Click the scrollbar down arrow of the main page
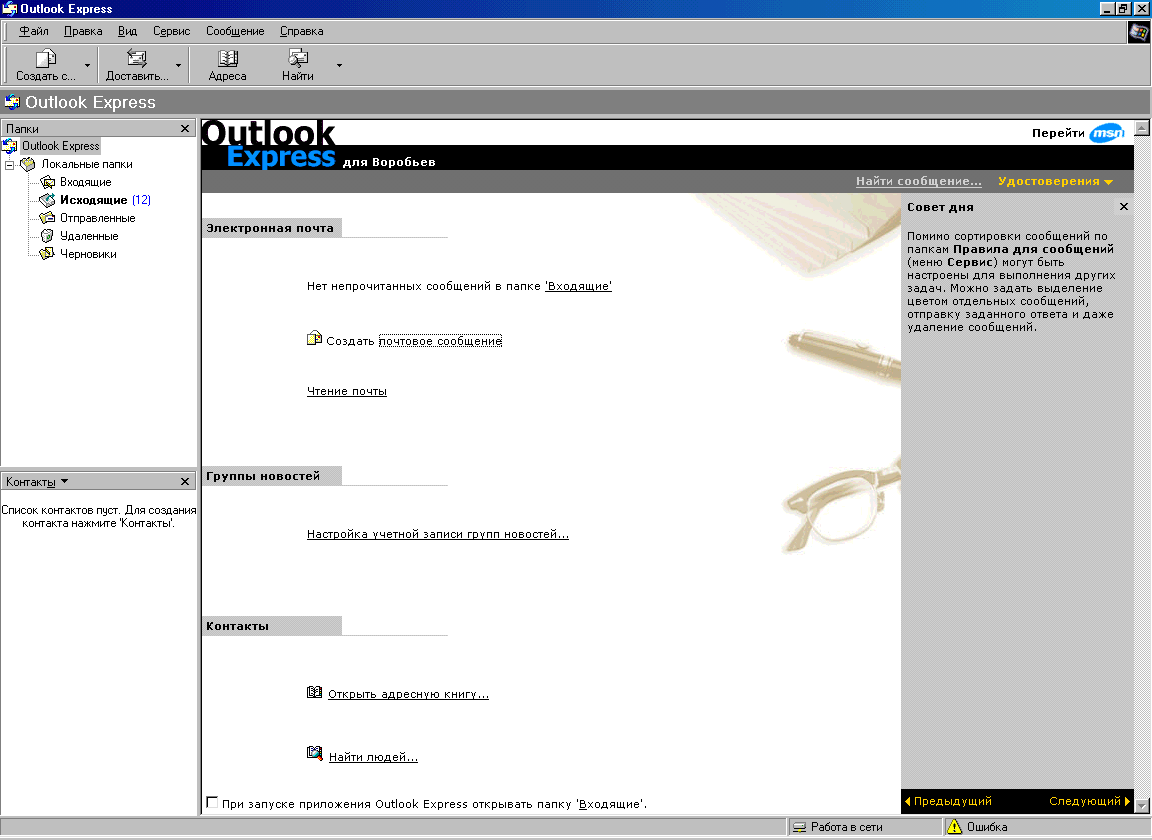Image resolution: width=1152 pixels, height=840 pixels. 1142,806
